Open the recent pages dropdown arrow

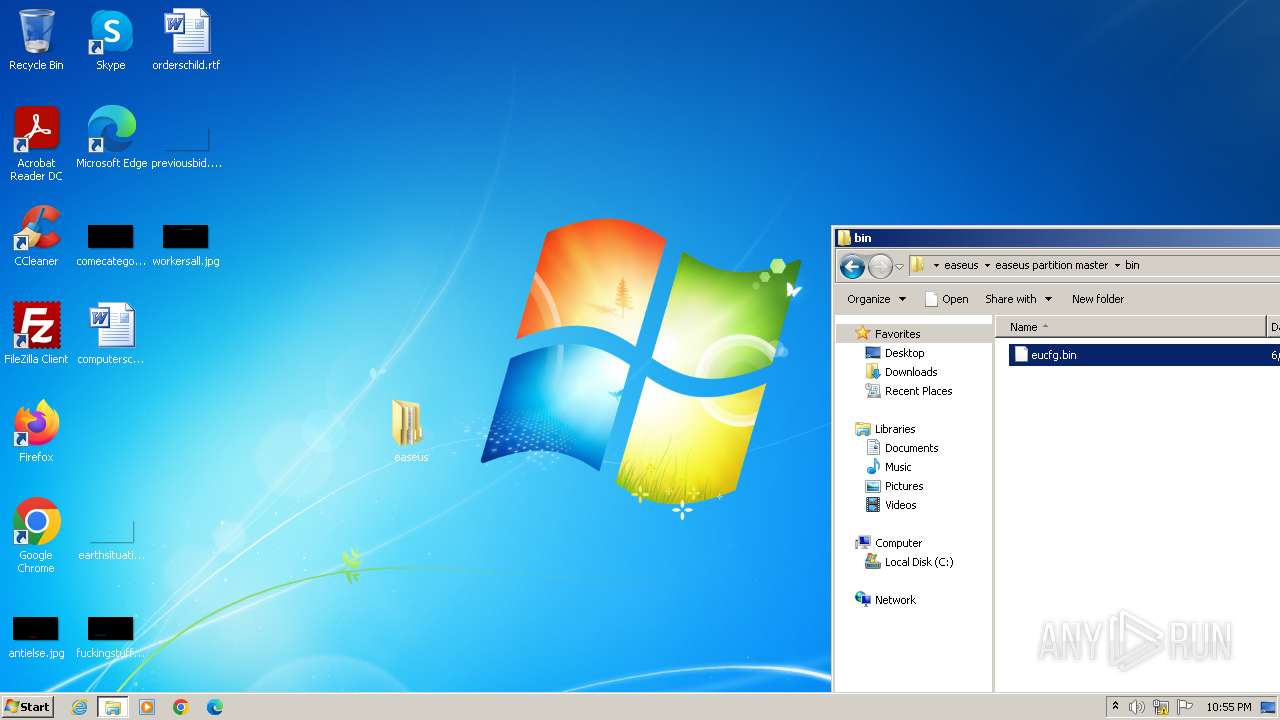[x=899, y=266]
